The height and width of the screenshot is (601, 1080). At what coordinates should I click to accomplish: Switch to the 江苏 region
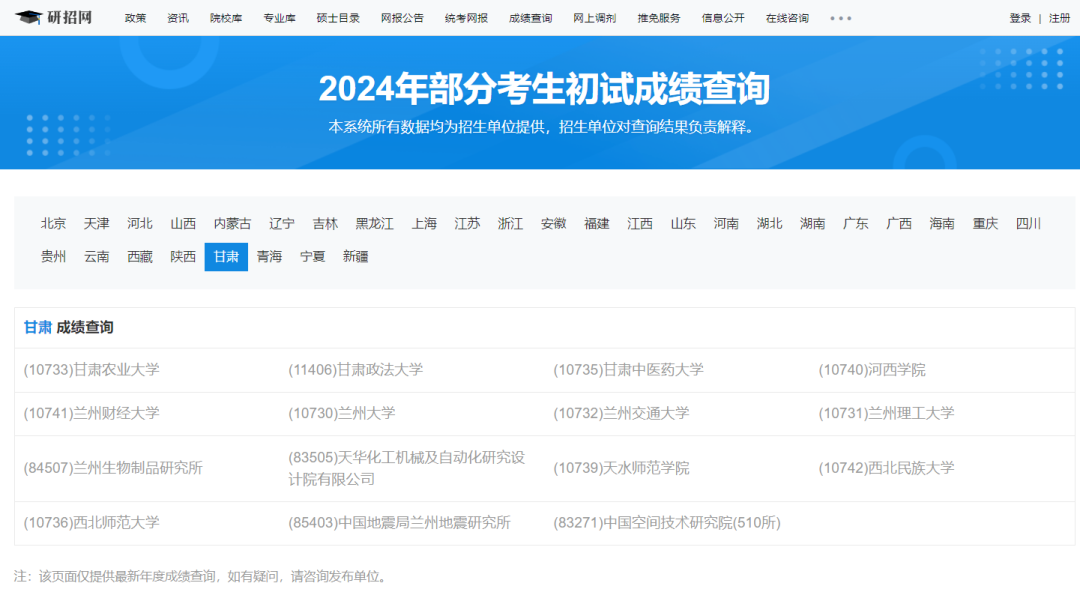click(467, 223)
